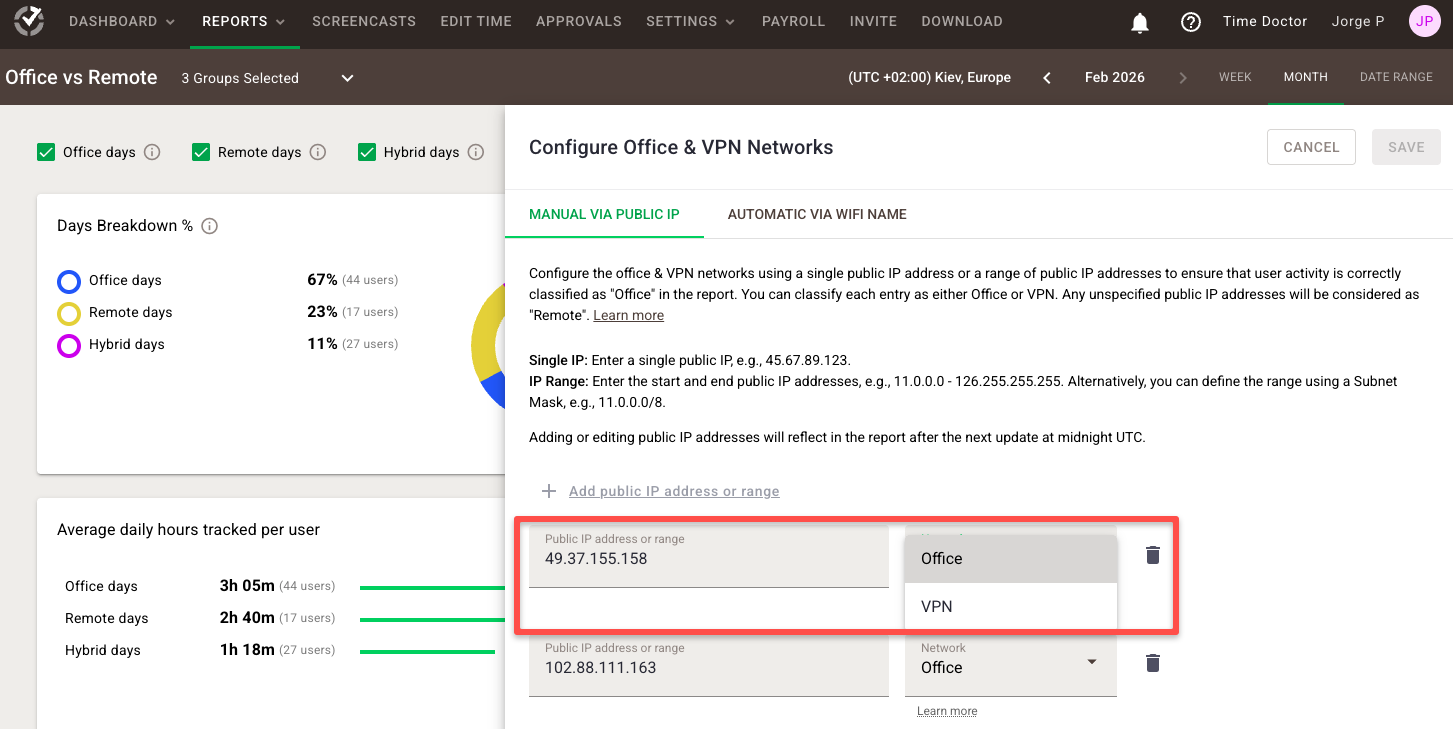Open the Screencasts menu item

[x=364, y=21]
